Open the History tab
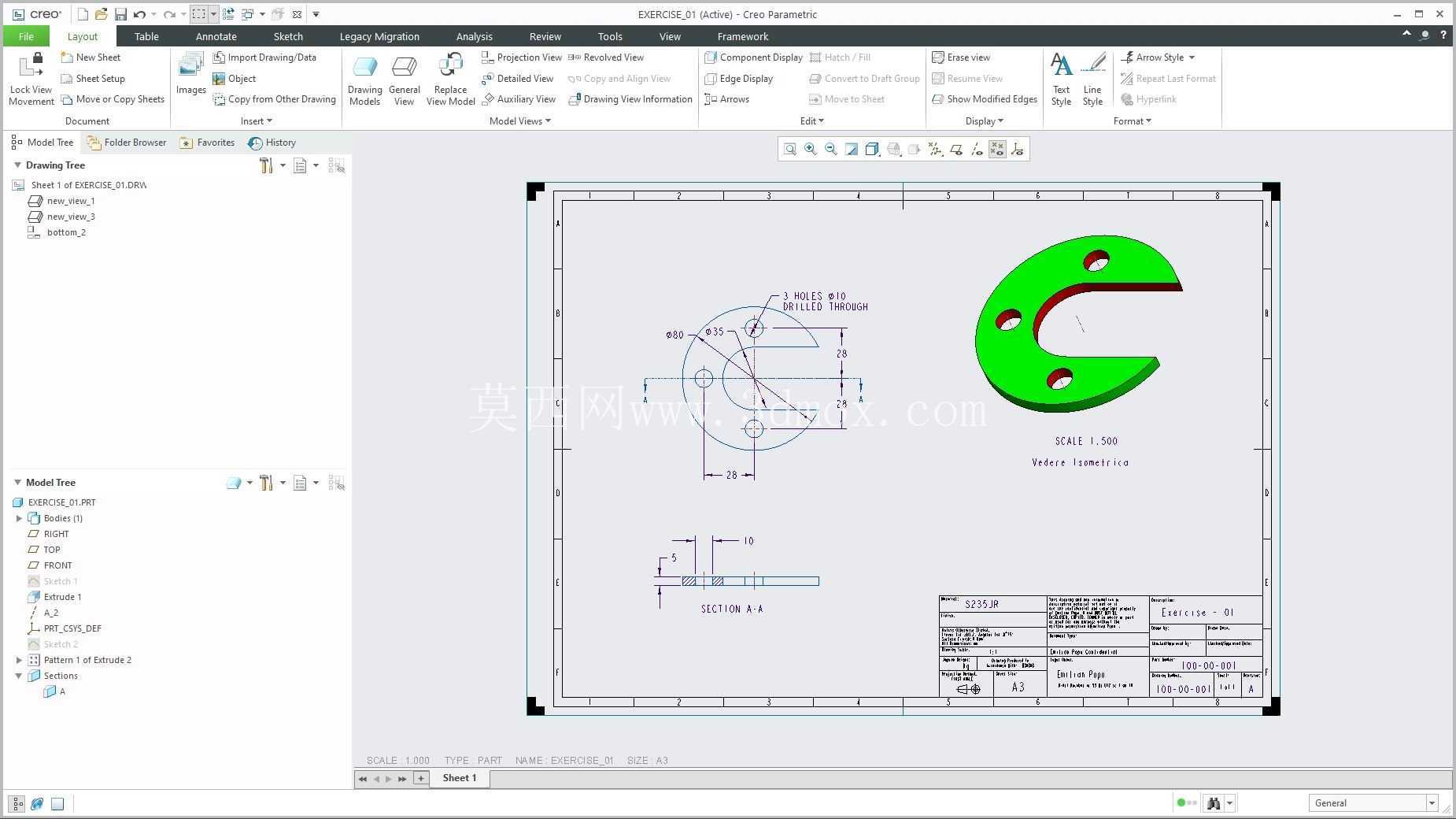Screen dimensions: 1456x819 272,143
